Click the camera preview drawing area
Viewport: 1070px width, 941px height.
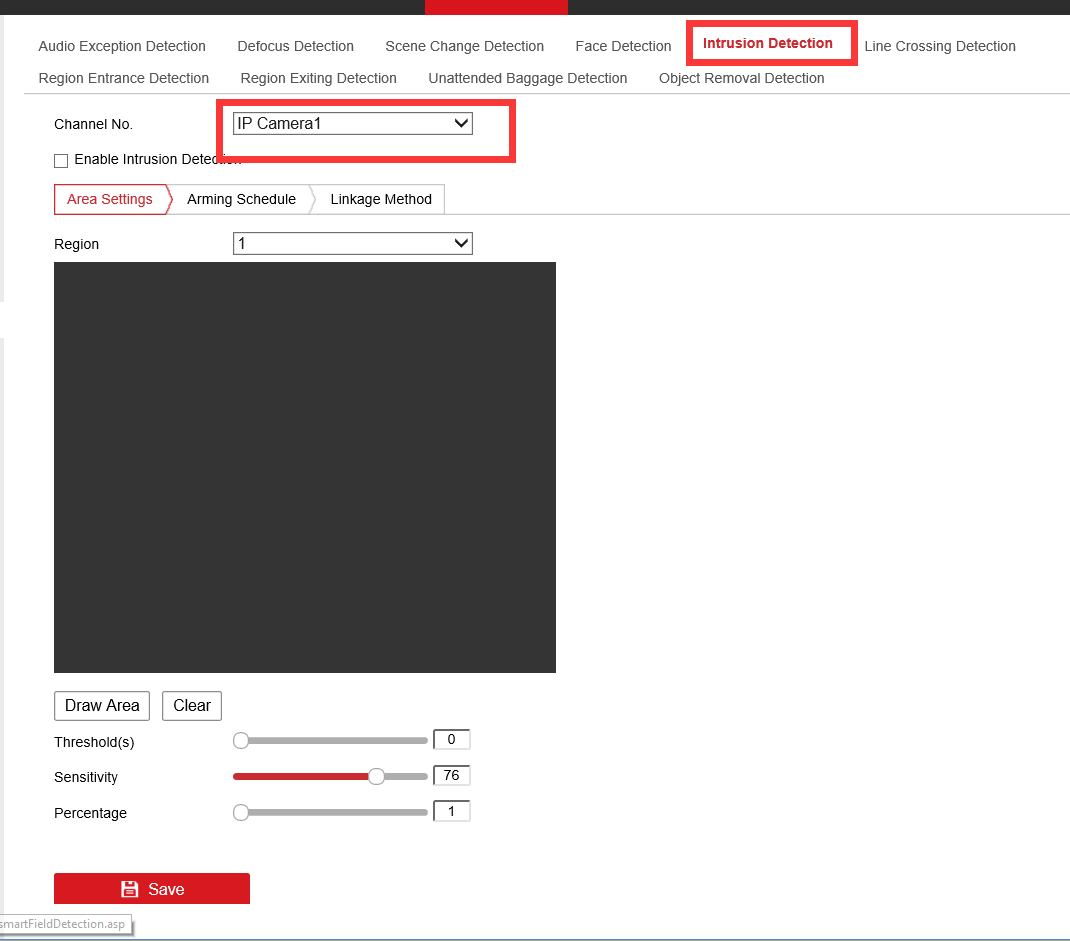(304, 467)
